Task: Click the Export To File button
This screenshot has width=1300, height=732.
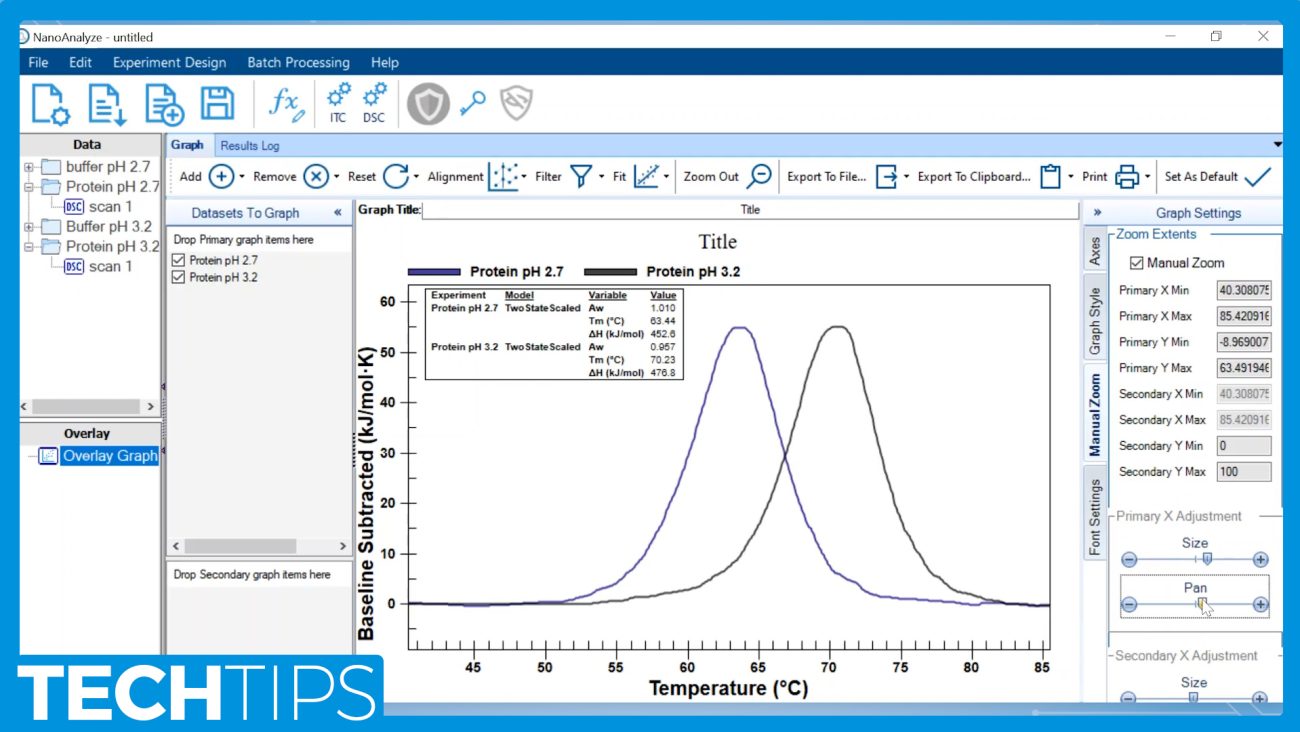Action: [826, 177]
